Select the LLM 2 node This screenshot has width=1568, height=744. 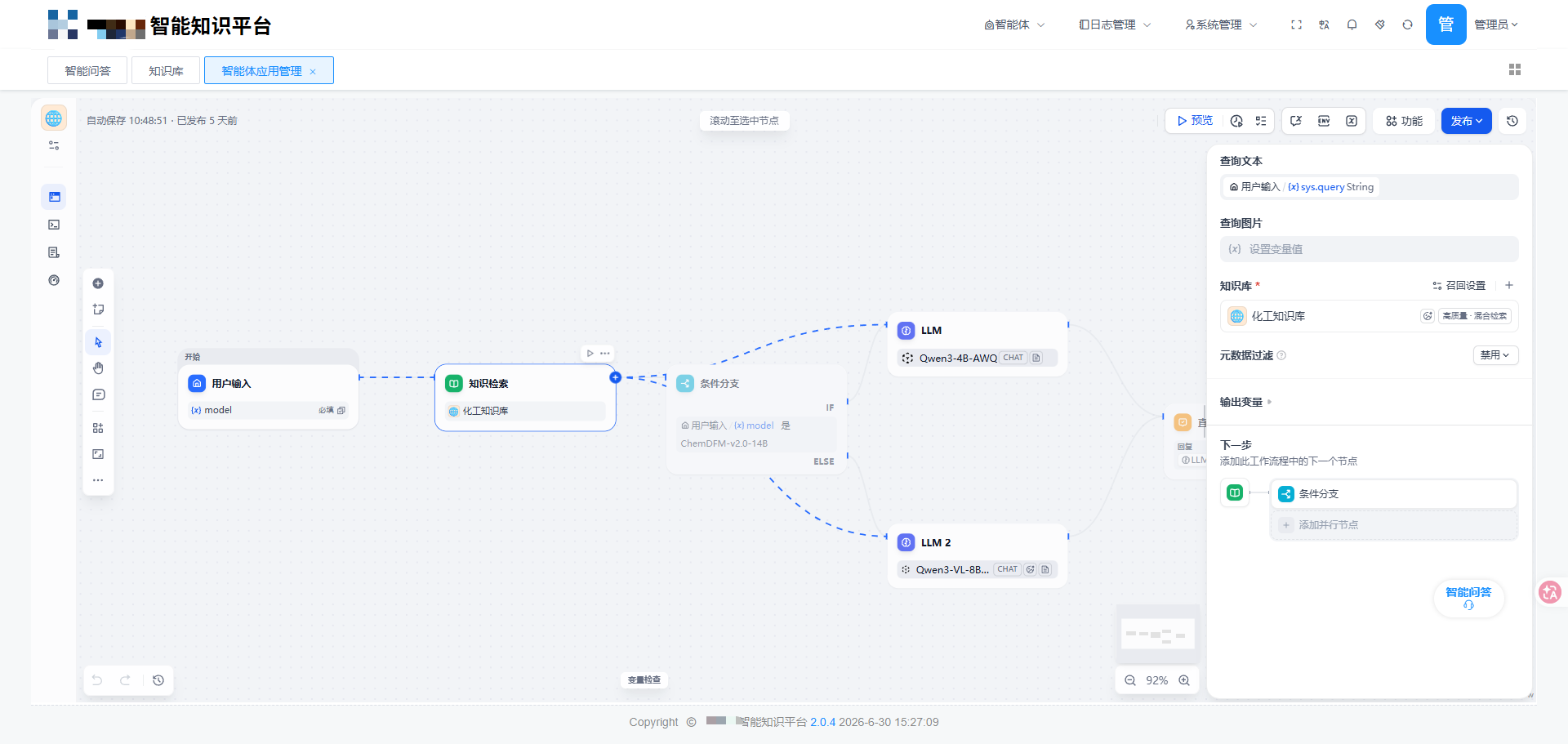coord(978,555)
